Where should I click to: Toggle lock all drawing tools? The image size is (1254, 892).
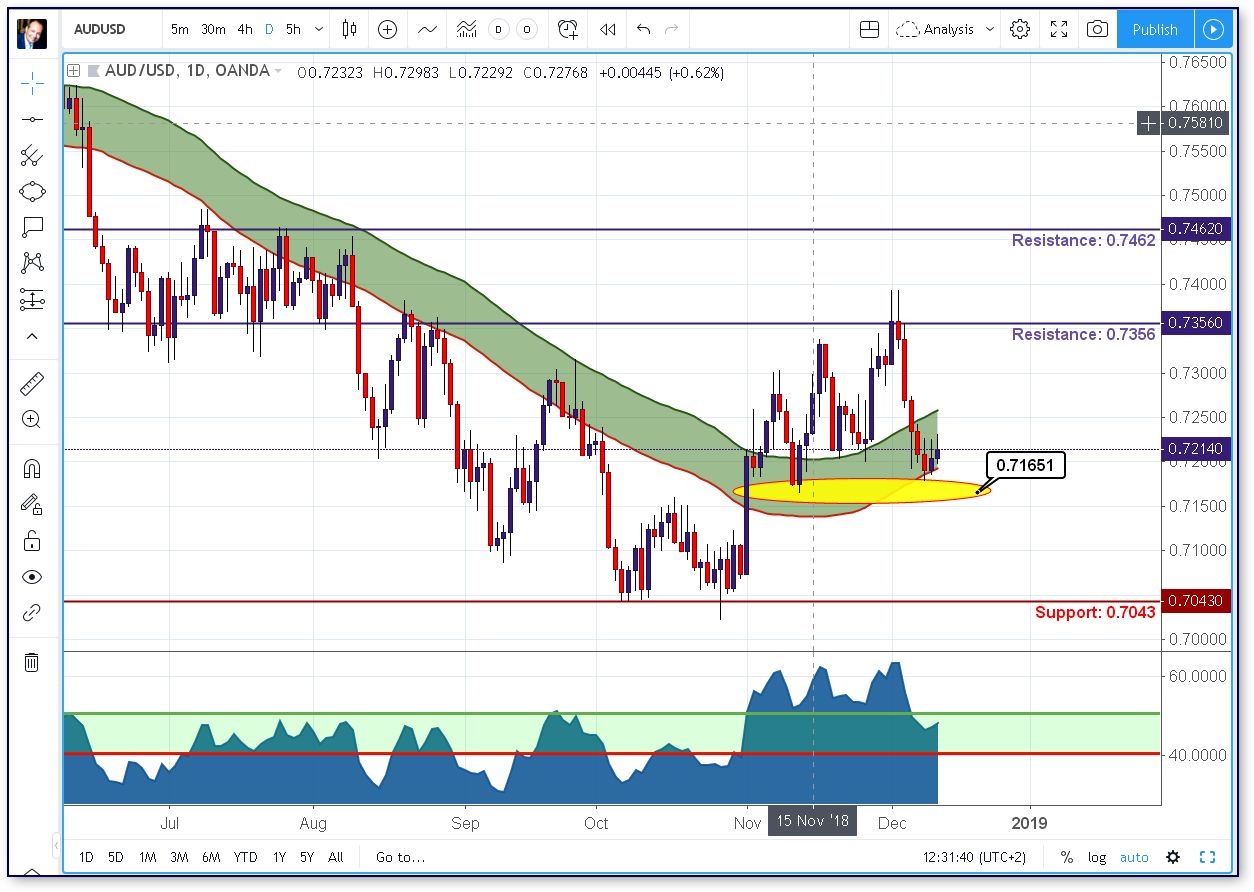coord(32,541)
